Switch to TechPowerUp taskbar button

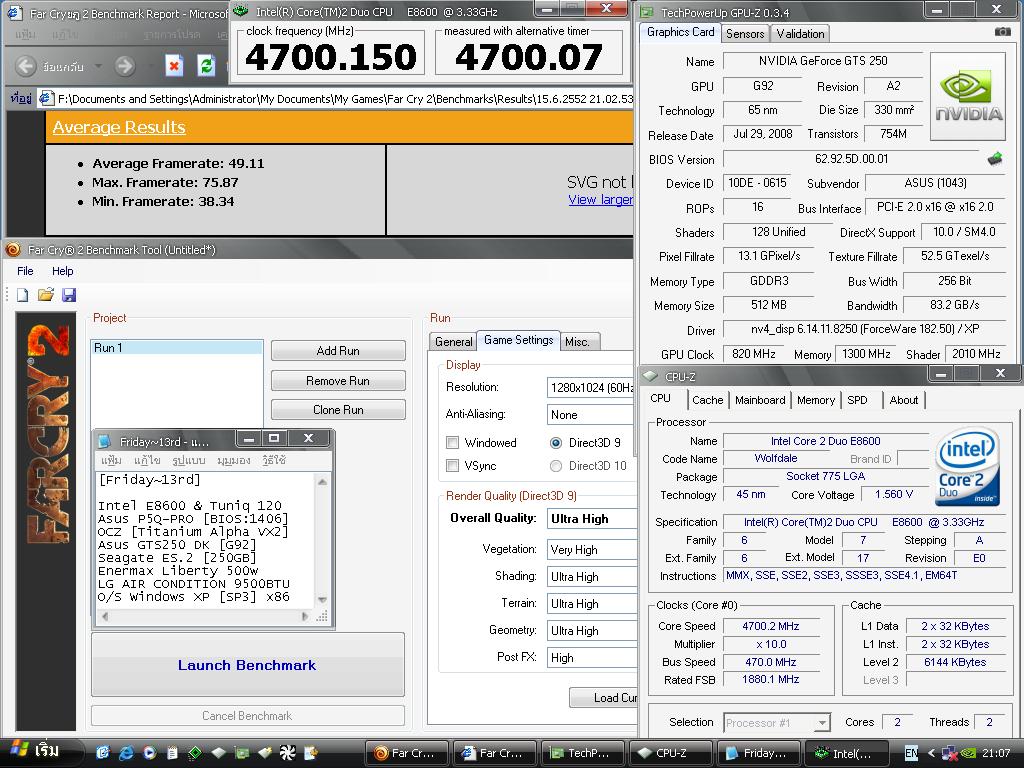(583, 753)
